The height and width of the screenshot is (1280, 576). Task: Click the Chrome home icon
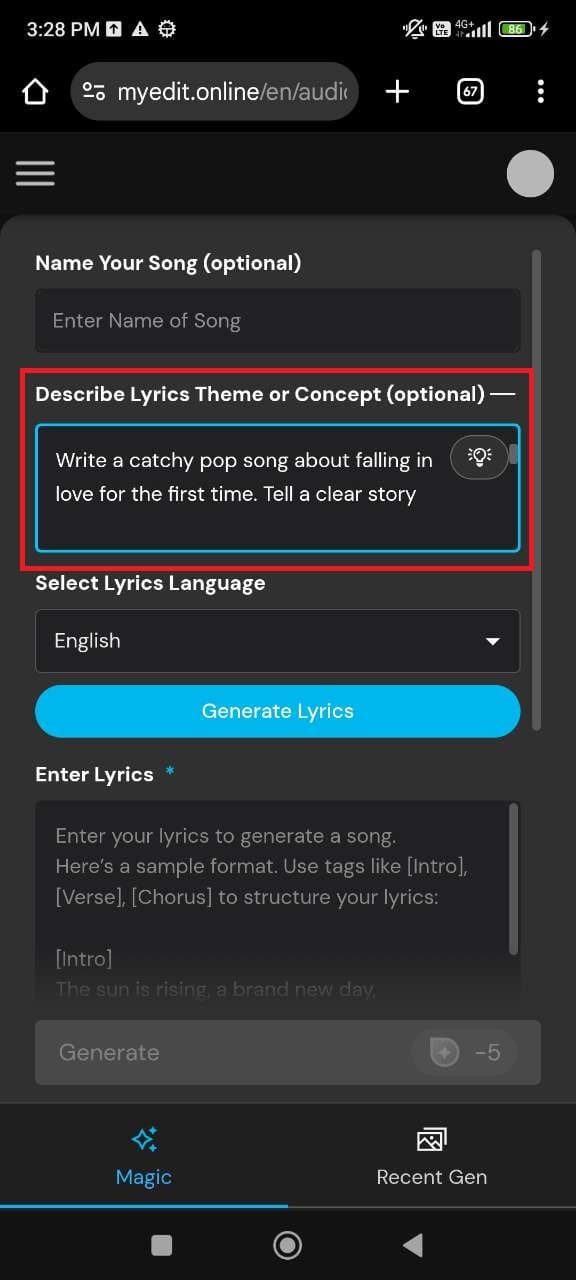pyautogui.click(x=34, y=91)
